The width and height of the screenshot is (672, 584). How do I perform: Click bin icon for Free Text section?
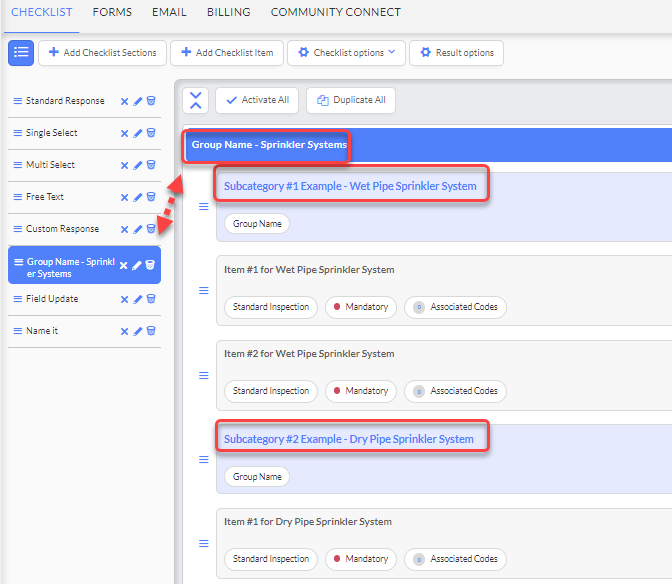(151, 197)
